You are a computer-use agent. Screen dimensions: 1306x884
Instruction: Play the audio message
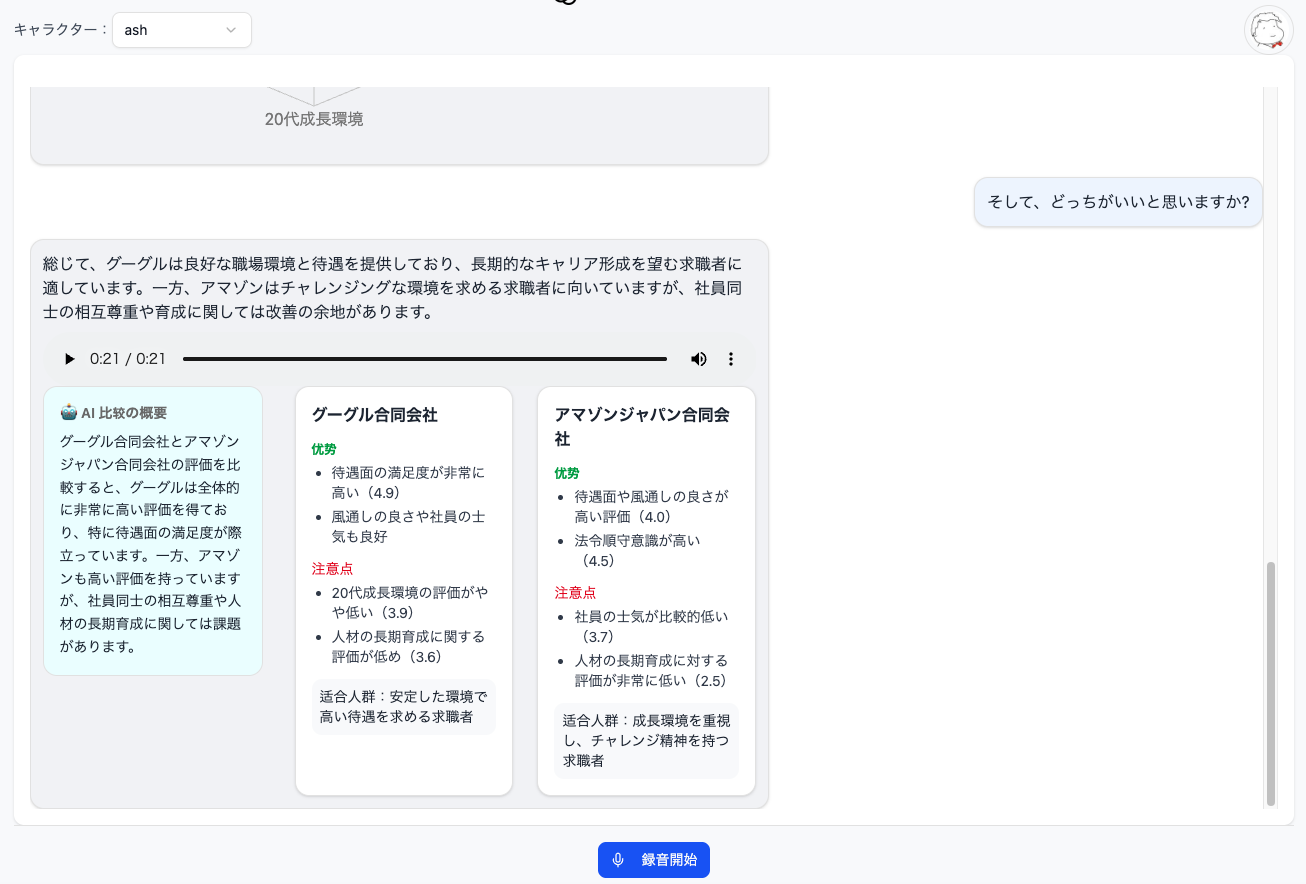pos(69,359)
